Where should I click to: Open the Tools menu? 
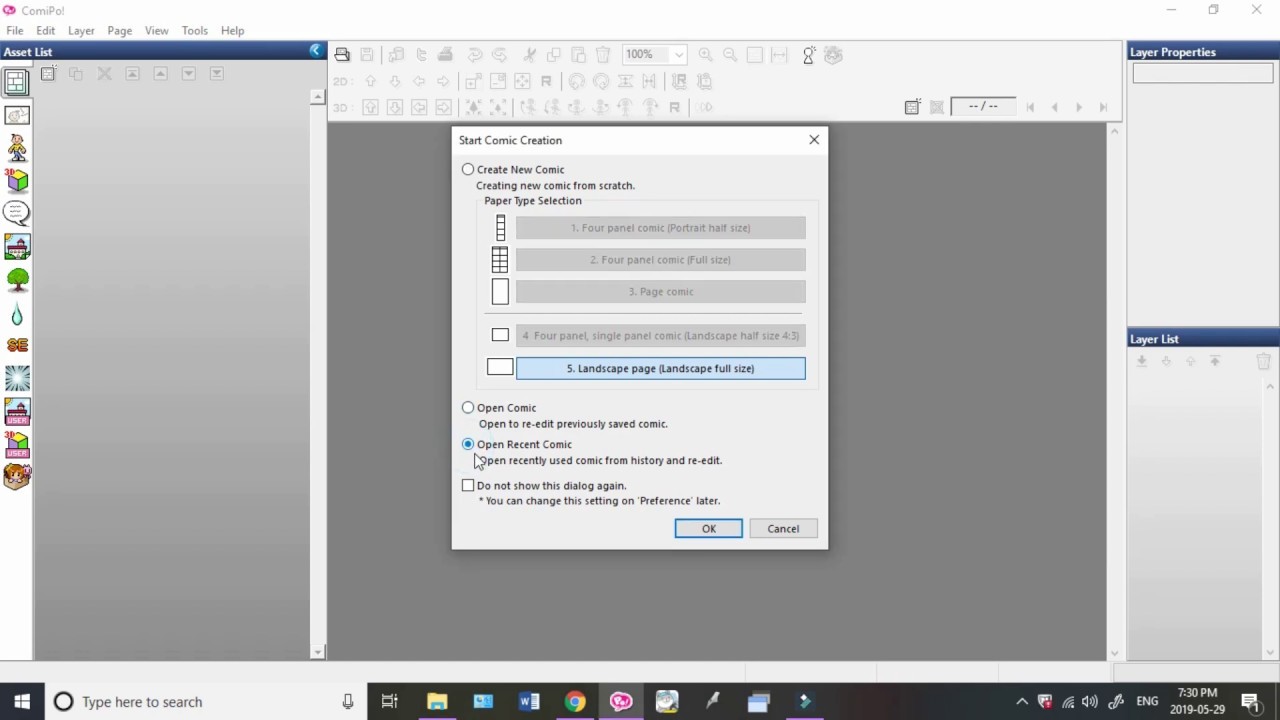[x=195, y=30]
